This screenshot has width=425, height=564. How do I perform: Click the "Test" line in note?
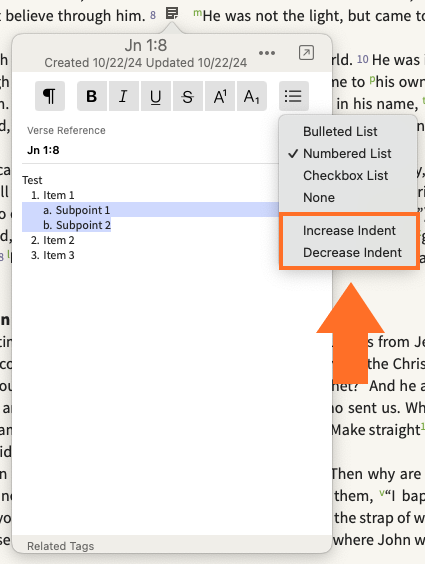(x=32, y=180)
